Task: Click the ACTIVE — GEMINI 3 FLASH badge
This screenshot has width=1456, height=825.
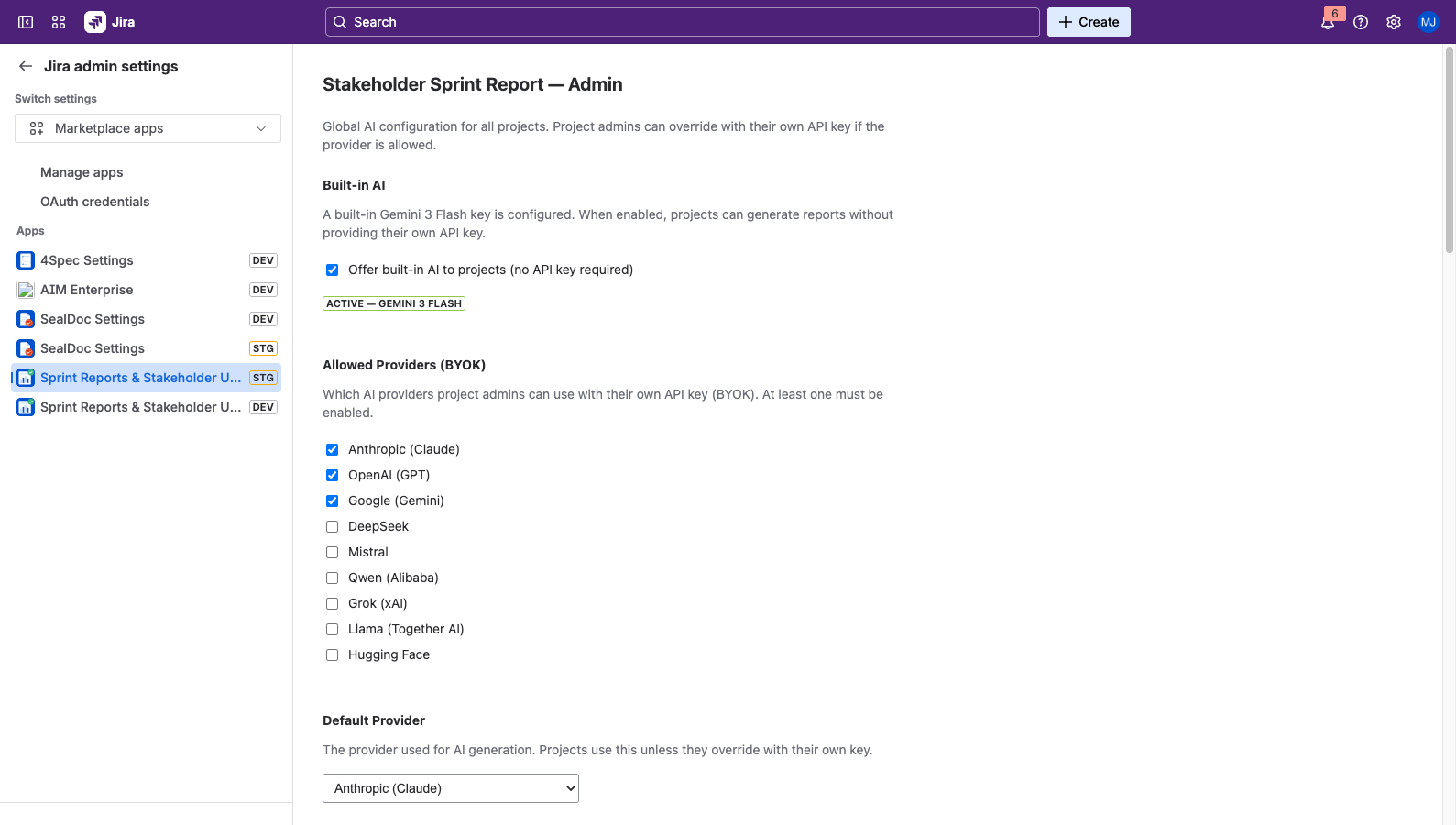Action: coord(394,303)
